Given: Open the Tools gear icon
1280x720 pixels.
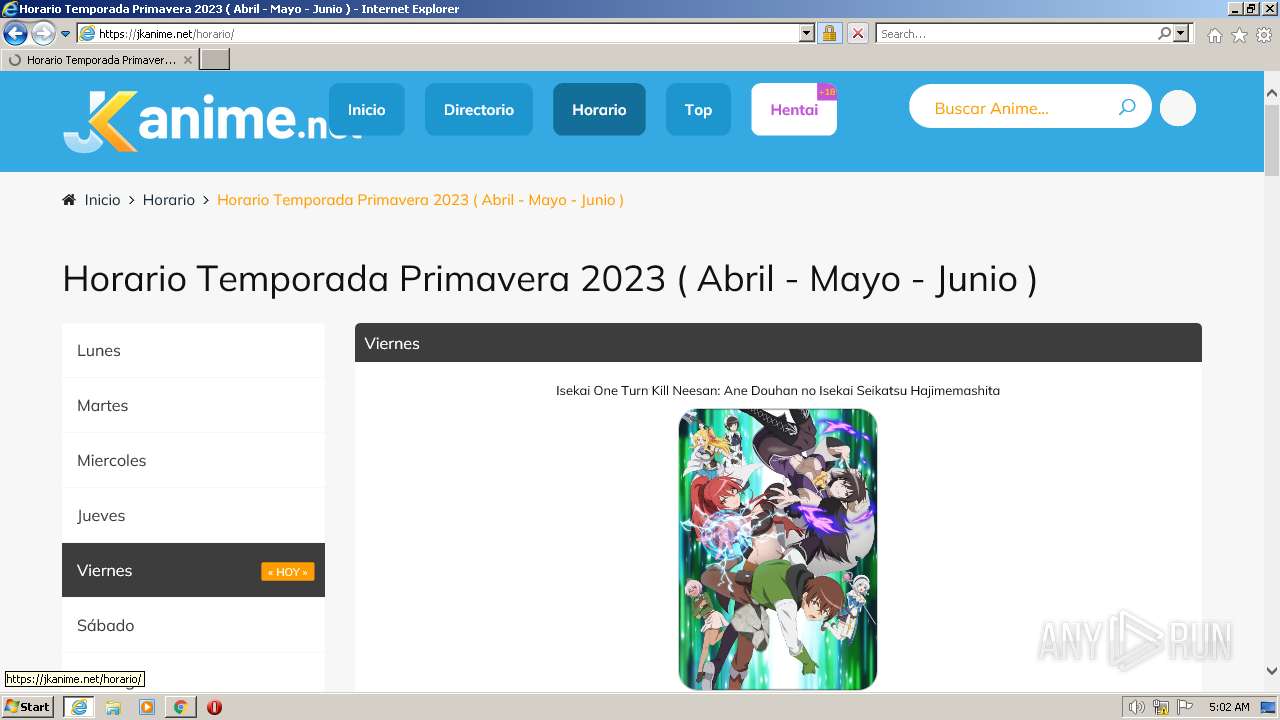Looking at the screenshot, I should [x=1264, y=35].
